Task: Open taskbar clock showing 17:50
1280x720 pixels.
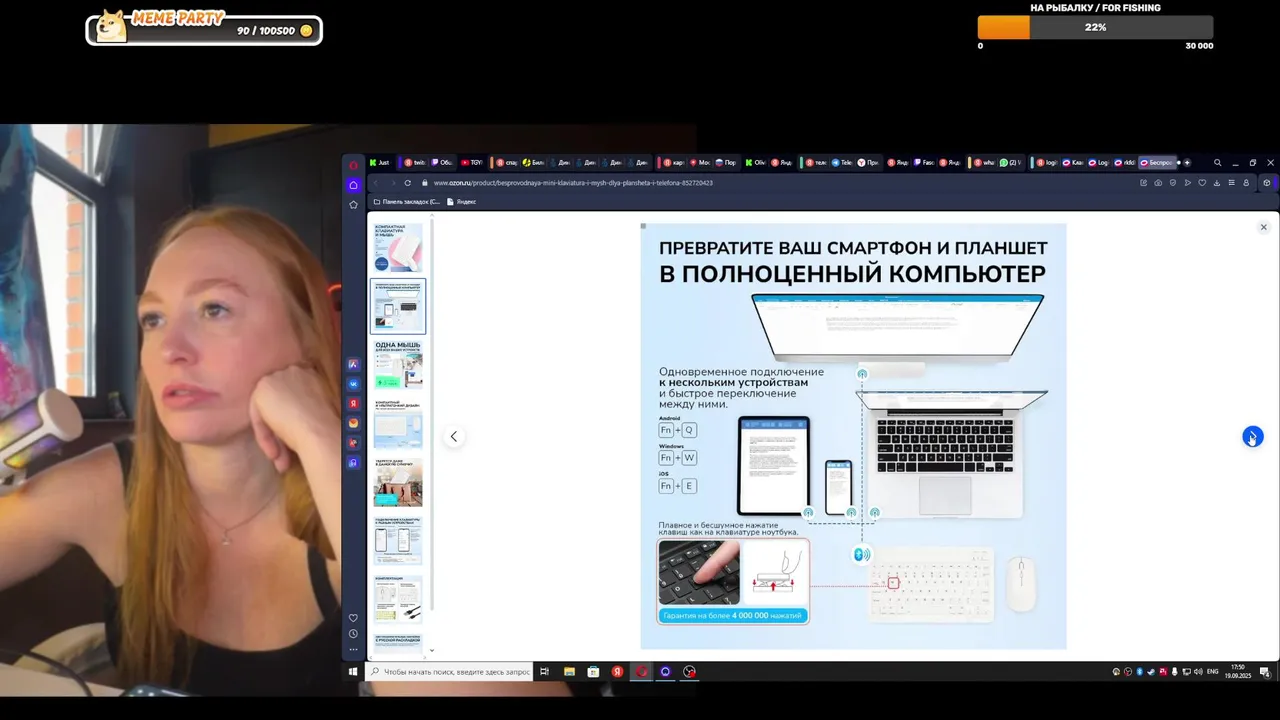Action: tap(1237, 671)
